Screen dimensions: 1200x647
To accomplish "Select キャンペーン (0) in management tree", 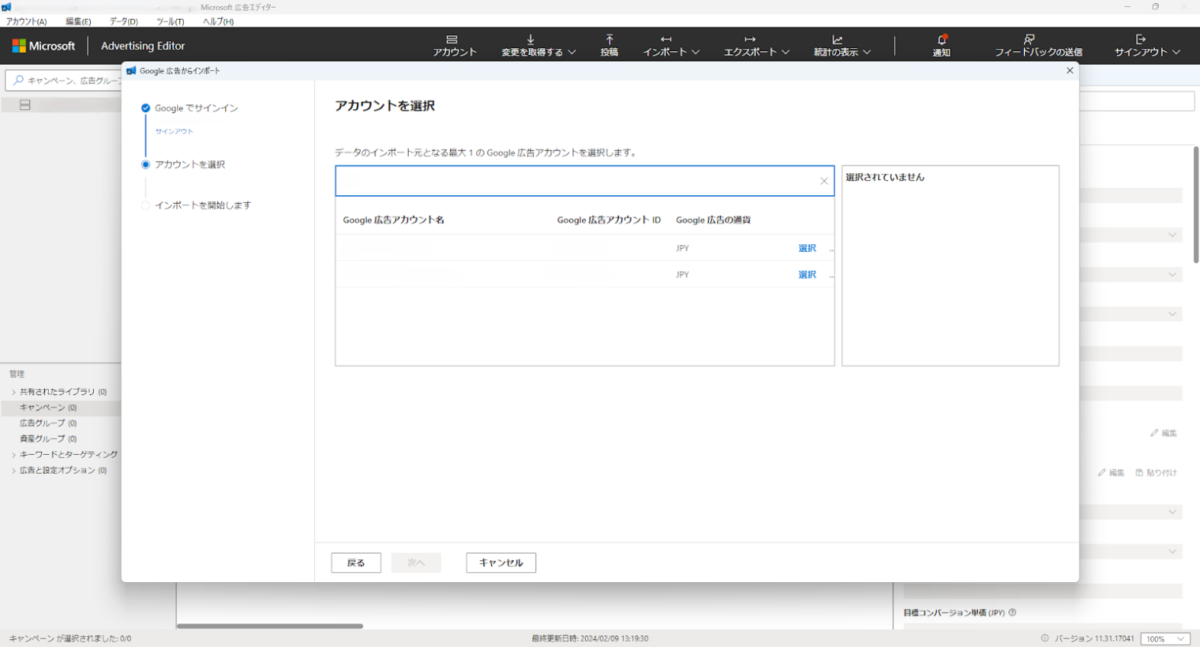I will 48,408.
